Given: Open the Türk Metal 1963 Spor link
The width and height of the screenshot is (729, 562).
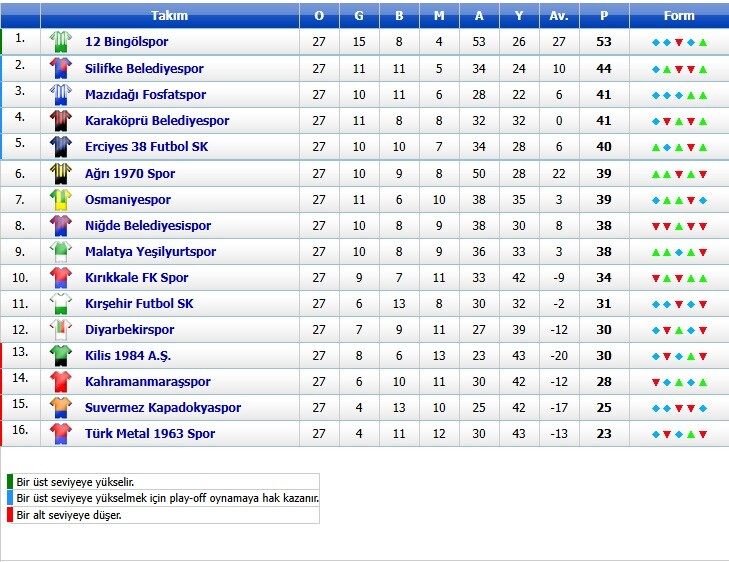Looking at the screenshot, I should [150, 434].
